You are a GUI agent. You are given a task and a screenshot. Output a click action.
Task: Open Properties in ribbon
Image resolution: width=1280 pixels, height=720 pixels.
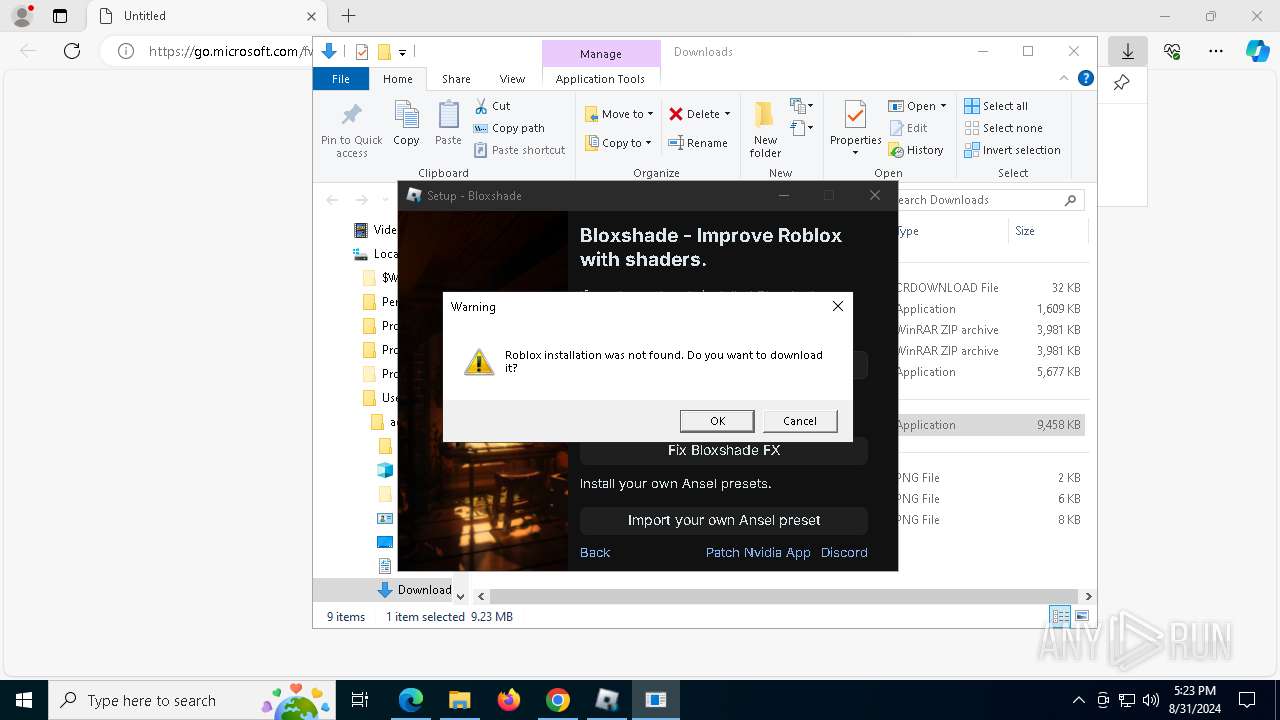(x=855, y=128)
